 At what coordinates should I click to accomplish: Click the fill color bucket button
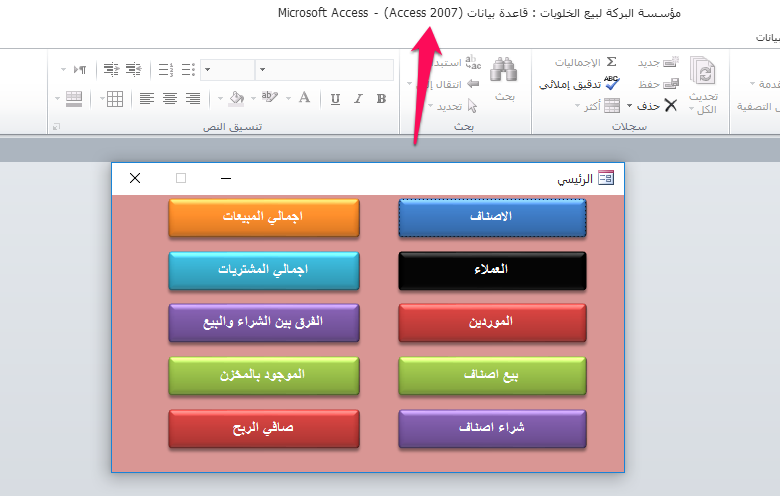coord(236,99)
